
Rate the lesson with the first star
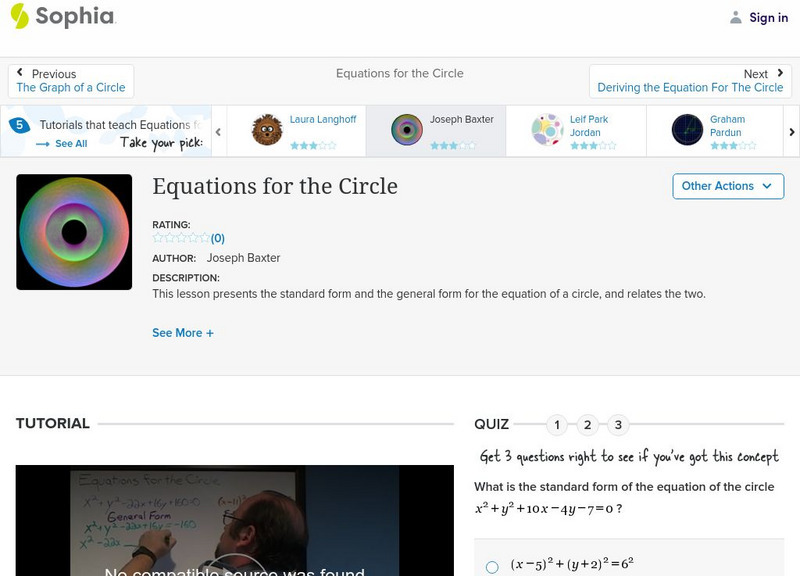156,238
